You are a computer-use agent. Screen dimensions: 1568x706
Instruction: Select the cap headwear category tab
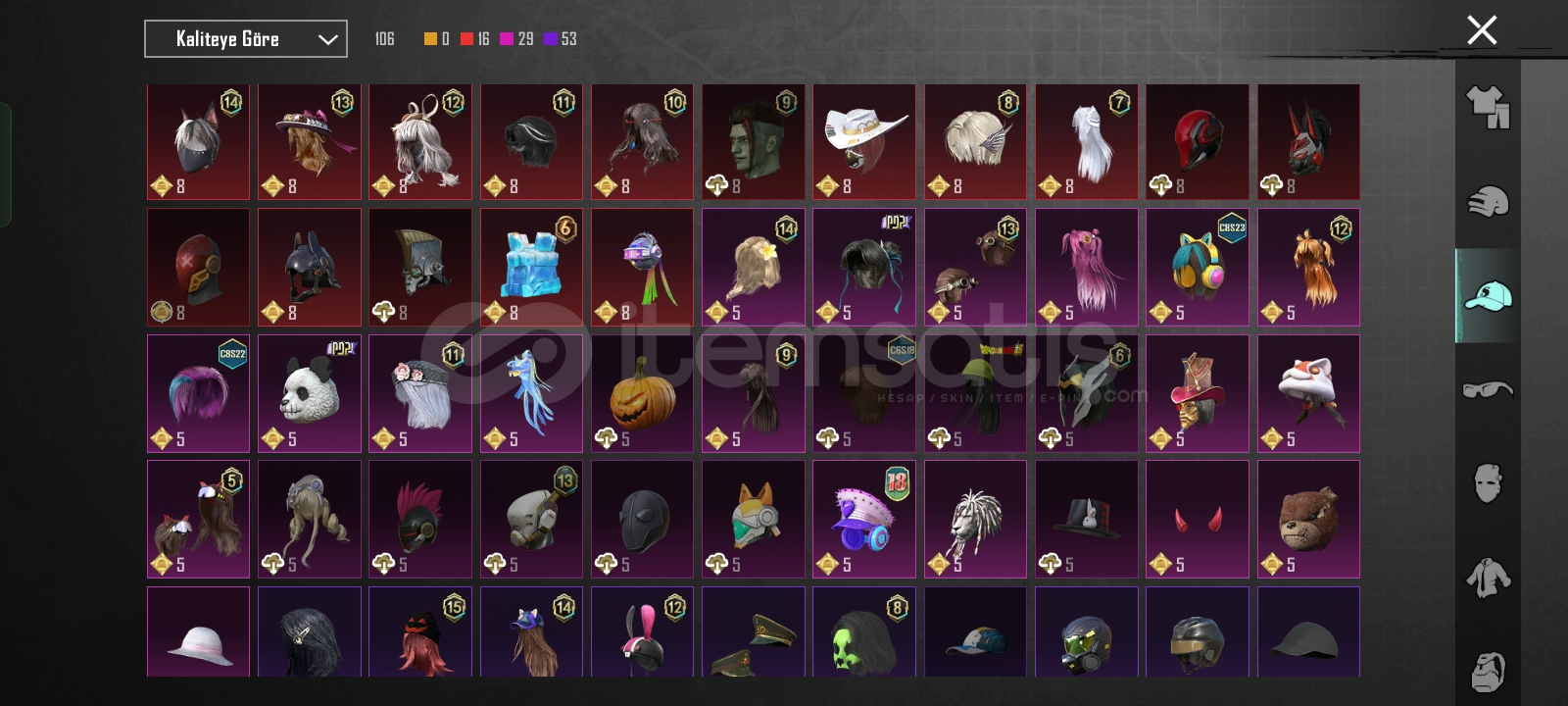[x=1488, y=295]
